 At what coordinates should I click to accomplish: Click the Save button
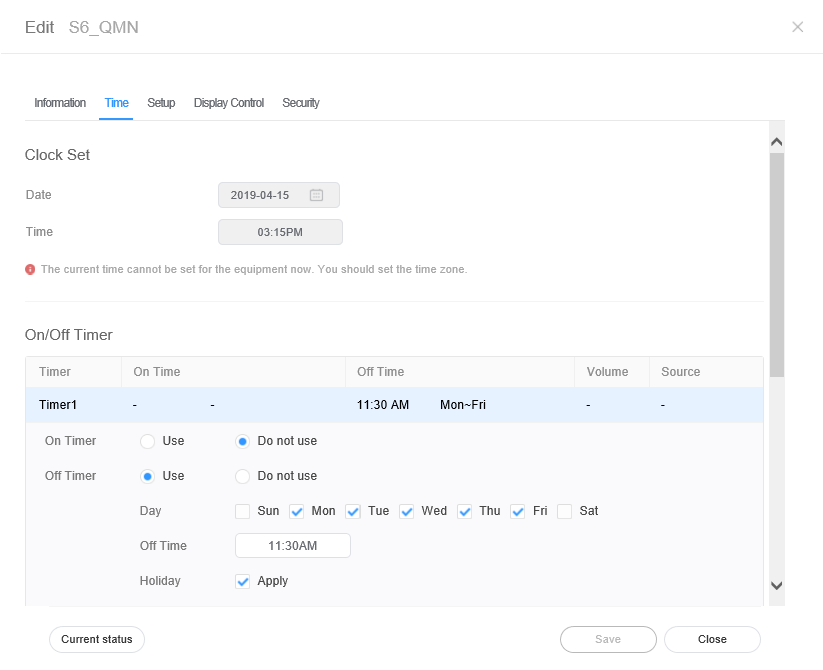click(608, 639)
